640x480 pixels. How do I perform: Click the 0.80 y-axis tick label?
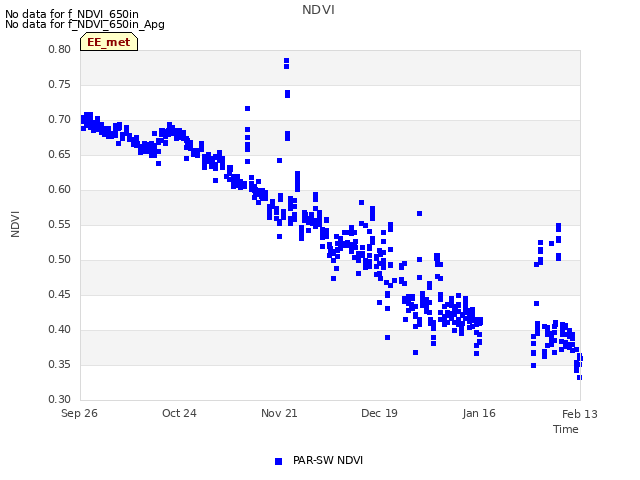pyautogui.click(x=59, y=49)
